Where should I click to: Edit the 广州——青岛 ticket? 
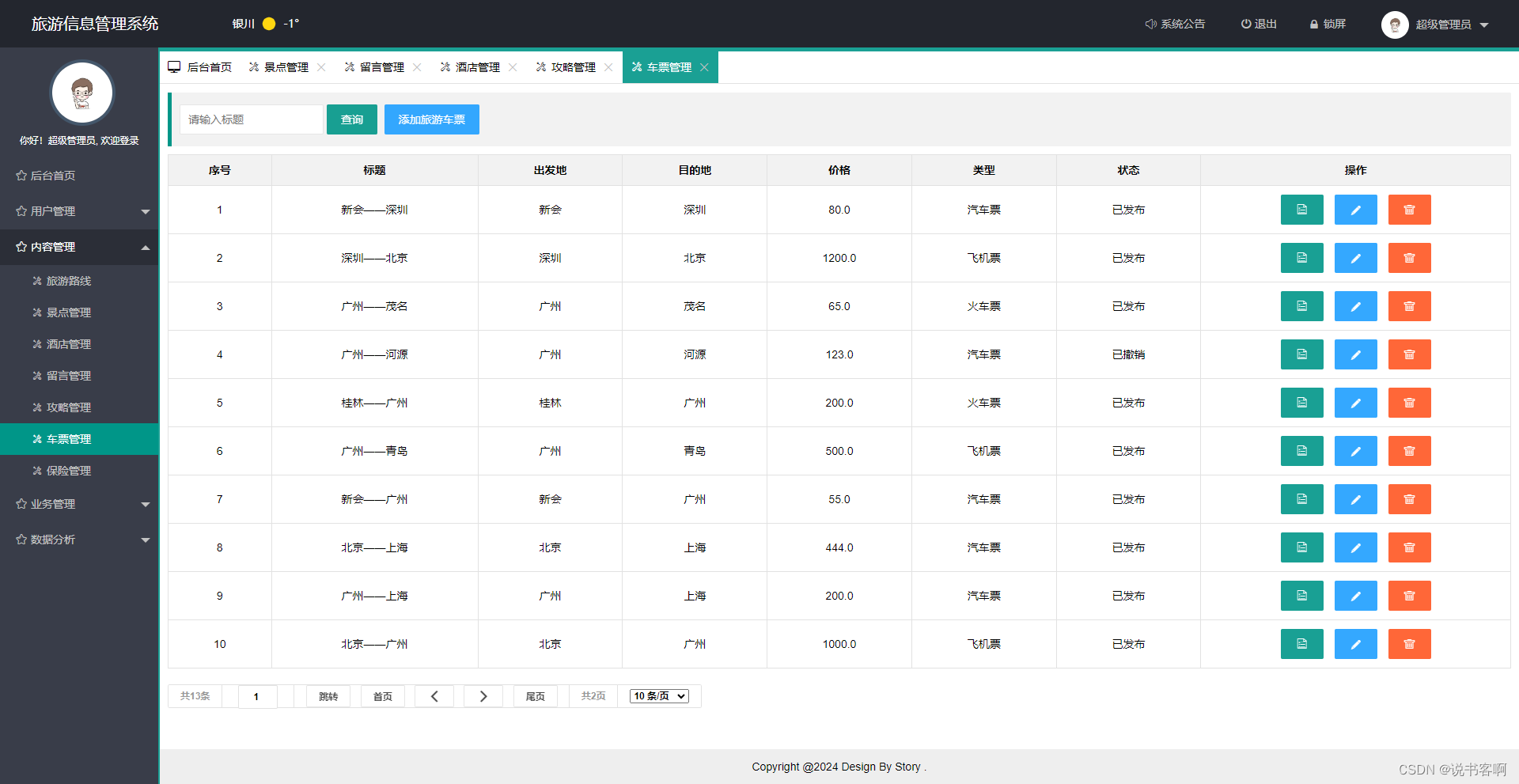pos(1355,451)
